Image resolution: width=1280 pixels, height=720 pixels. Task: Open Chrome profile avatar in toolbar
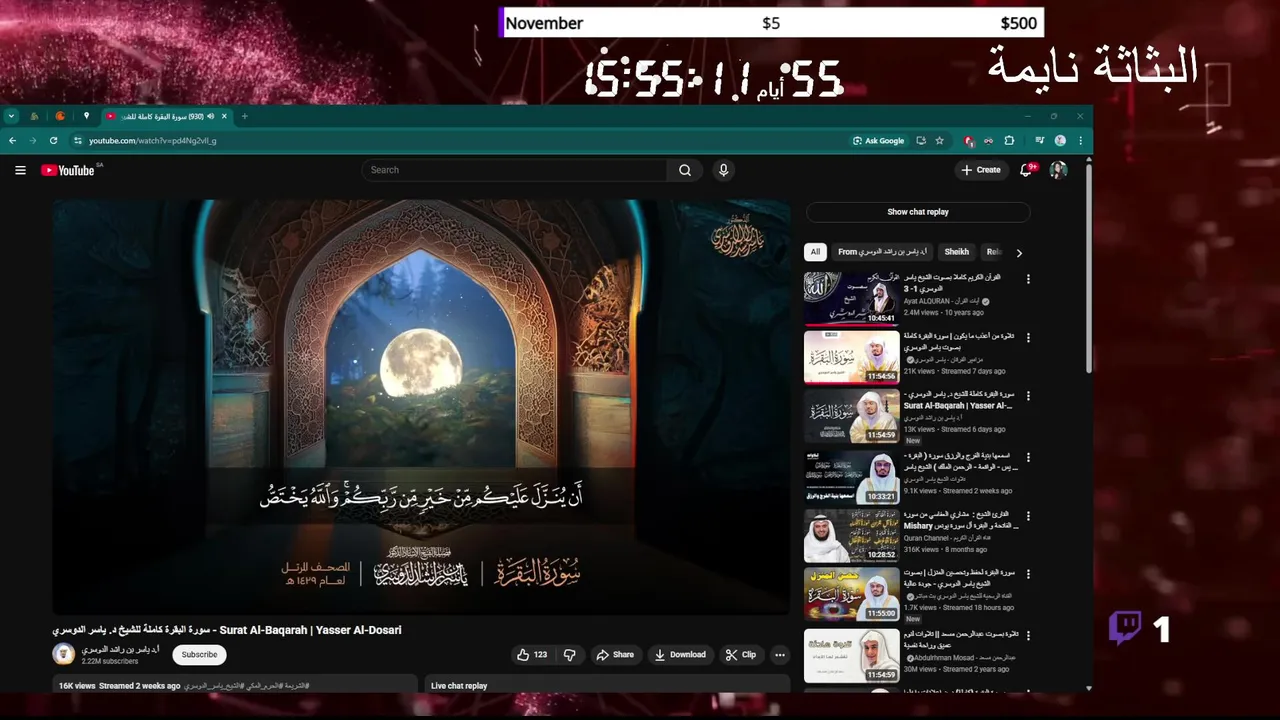click(1060, 141)
